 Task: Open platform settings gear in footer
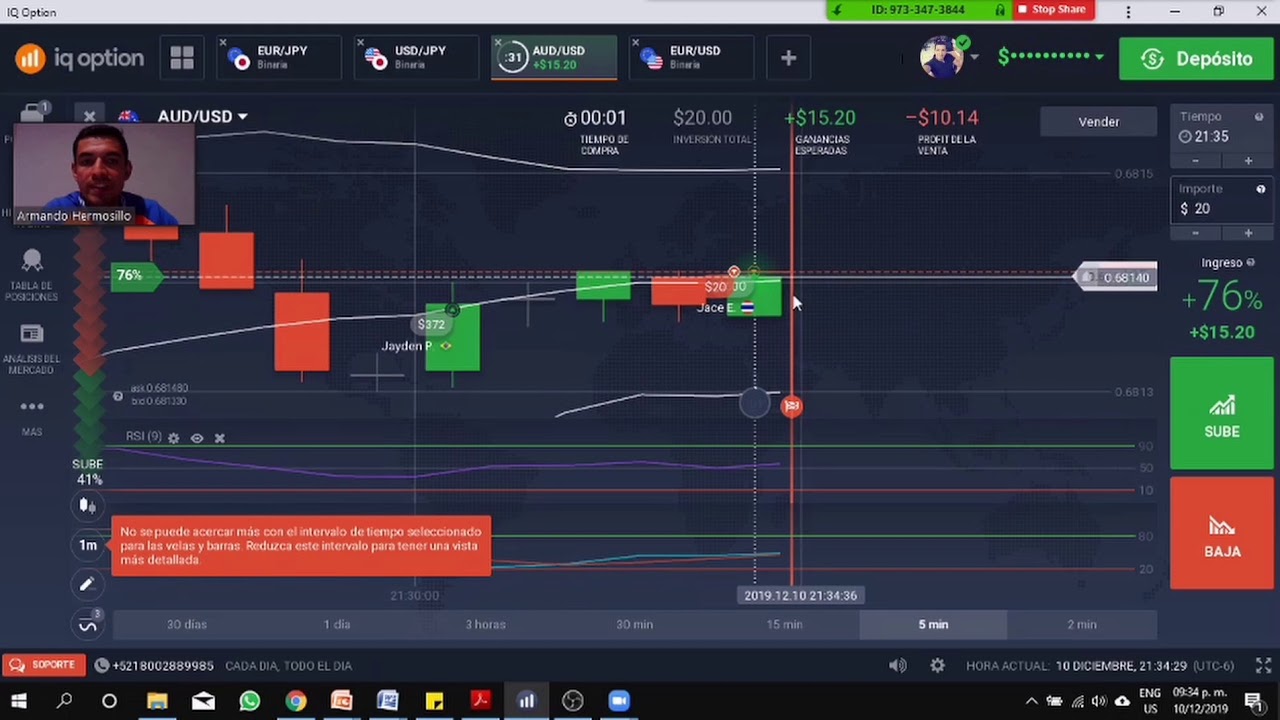tap(937, 665)
